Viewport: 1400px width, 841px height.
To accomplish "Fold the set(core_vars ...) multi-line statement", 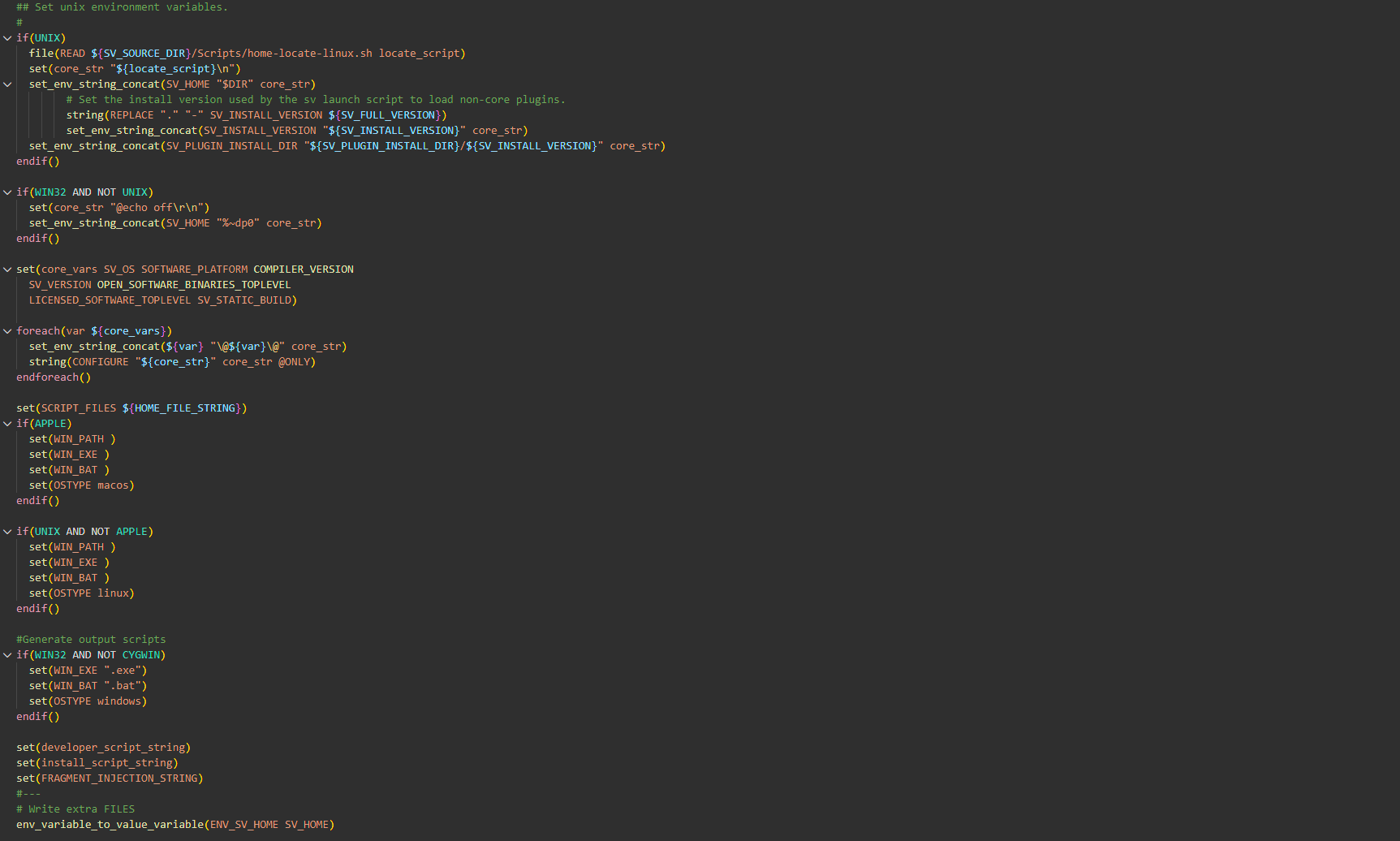I will pyautogui.click(x=7, y=270).
